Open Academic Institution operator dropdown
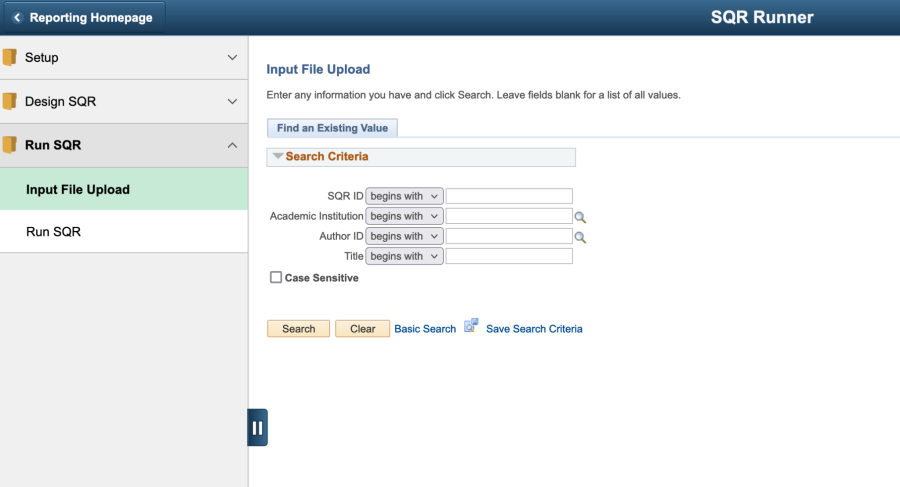900x487 pixels. coord(404,216)
